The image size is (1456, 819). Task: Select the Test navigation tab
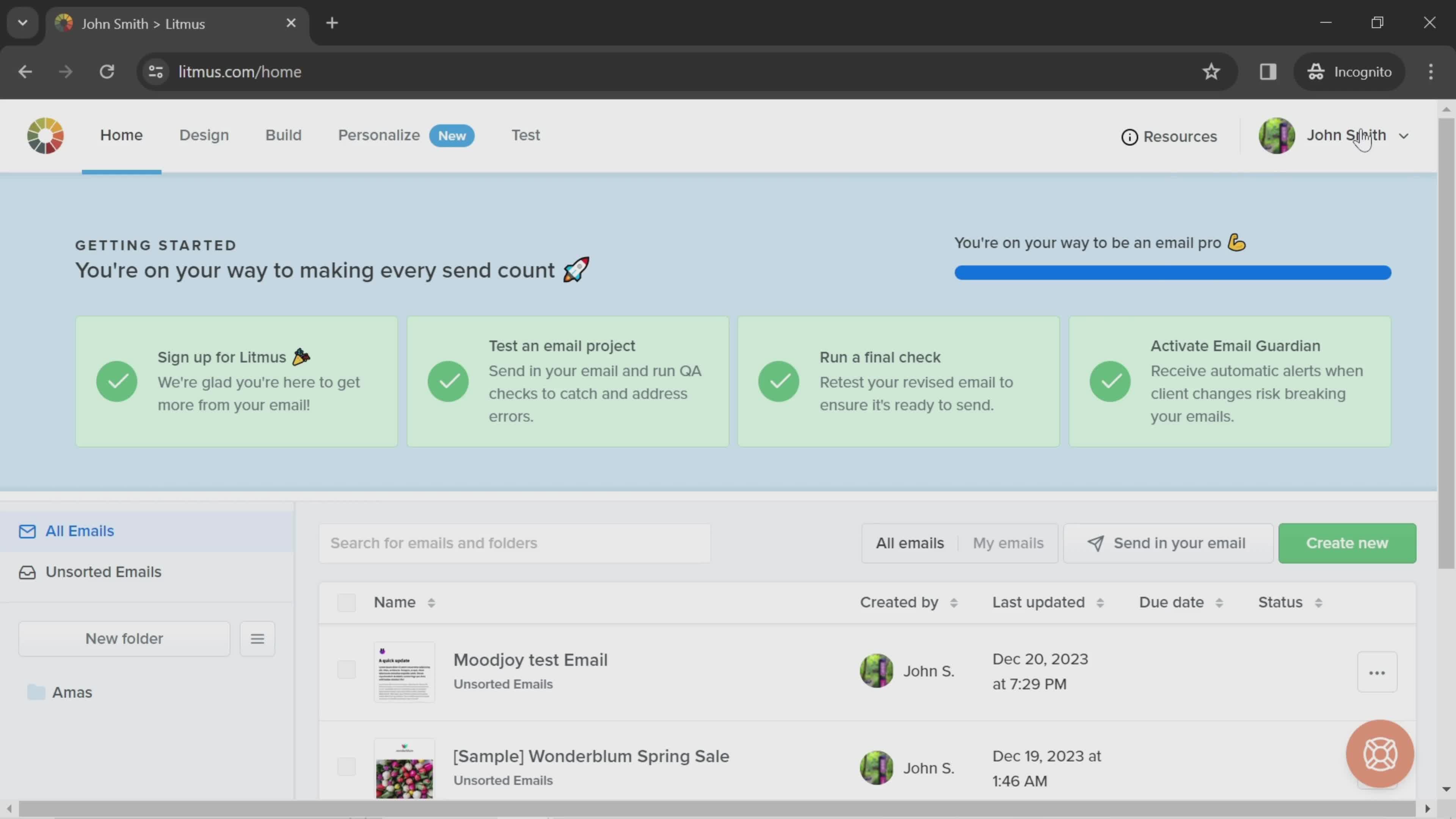point(525,135)
